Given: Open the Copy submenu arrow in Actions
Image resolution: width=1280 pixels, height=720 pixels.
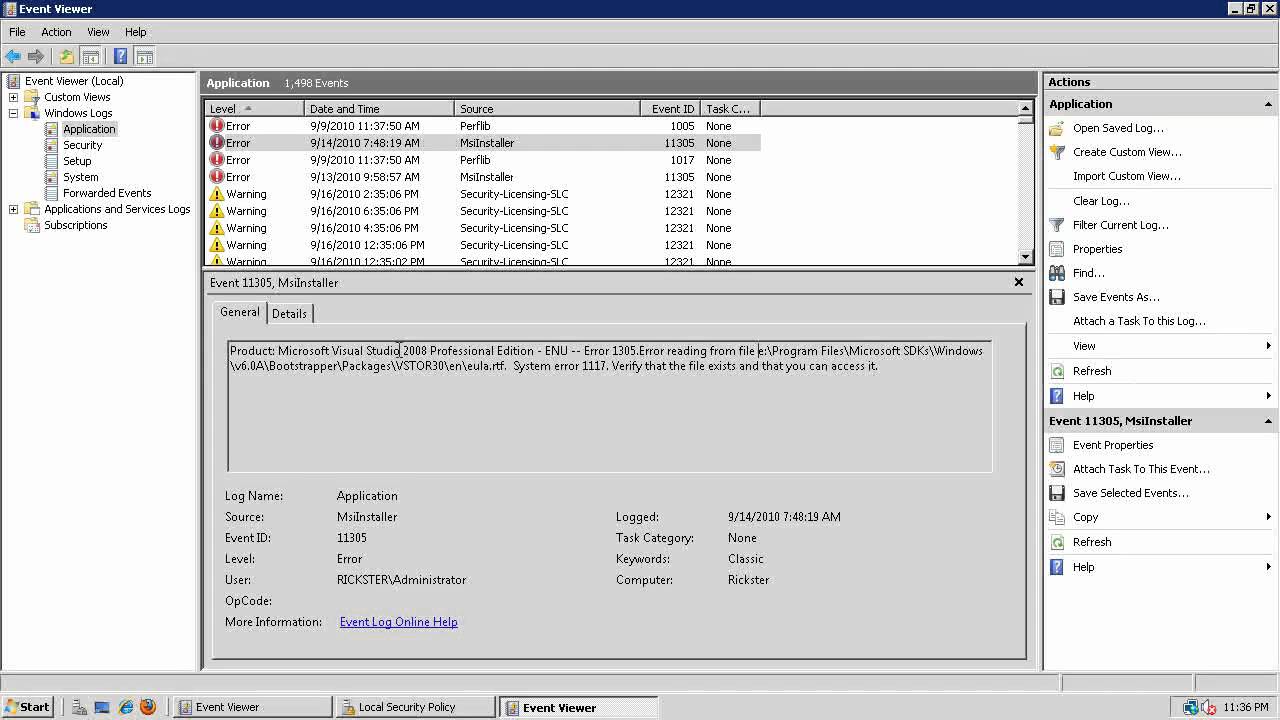Looking at the screenshot, I should click(x=1268, y=517).
